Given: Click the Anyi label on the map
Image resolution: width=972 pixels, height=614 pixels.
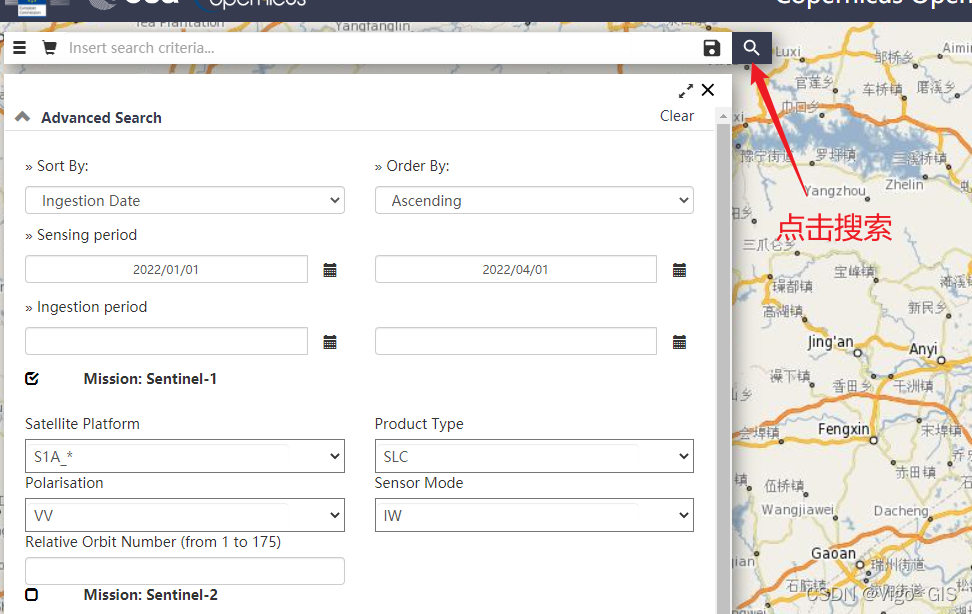Looking at the screenshot, I should point(923,349).
